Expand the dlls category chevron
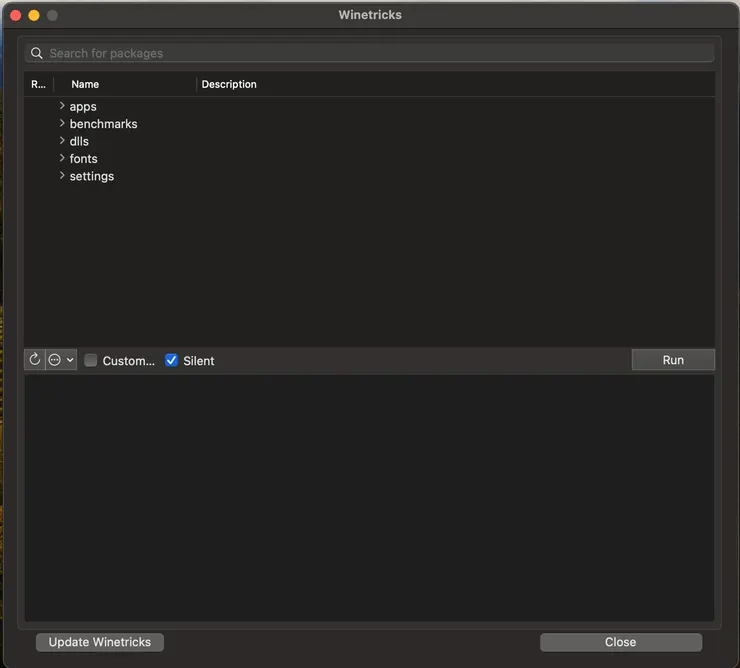 (62, 141)
